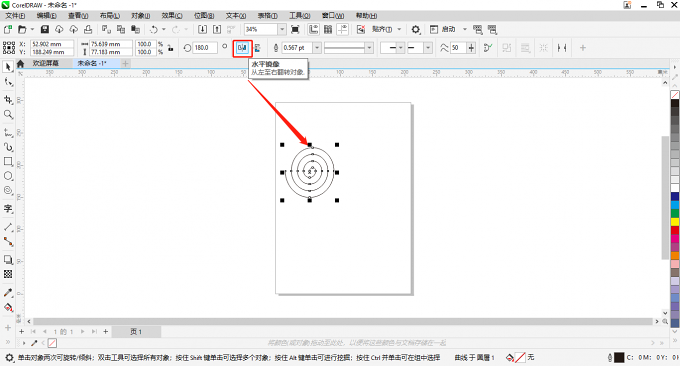Toggle show guidelines button
Viewport: 680px width, 366px height.
(x=343, y=29)
